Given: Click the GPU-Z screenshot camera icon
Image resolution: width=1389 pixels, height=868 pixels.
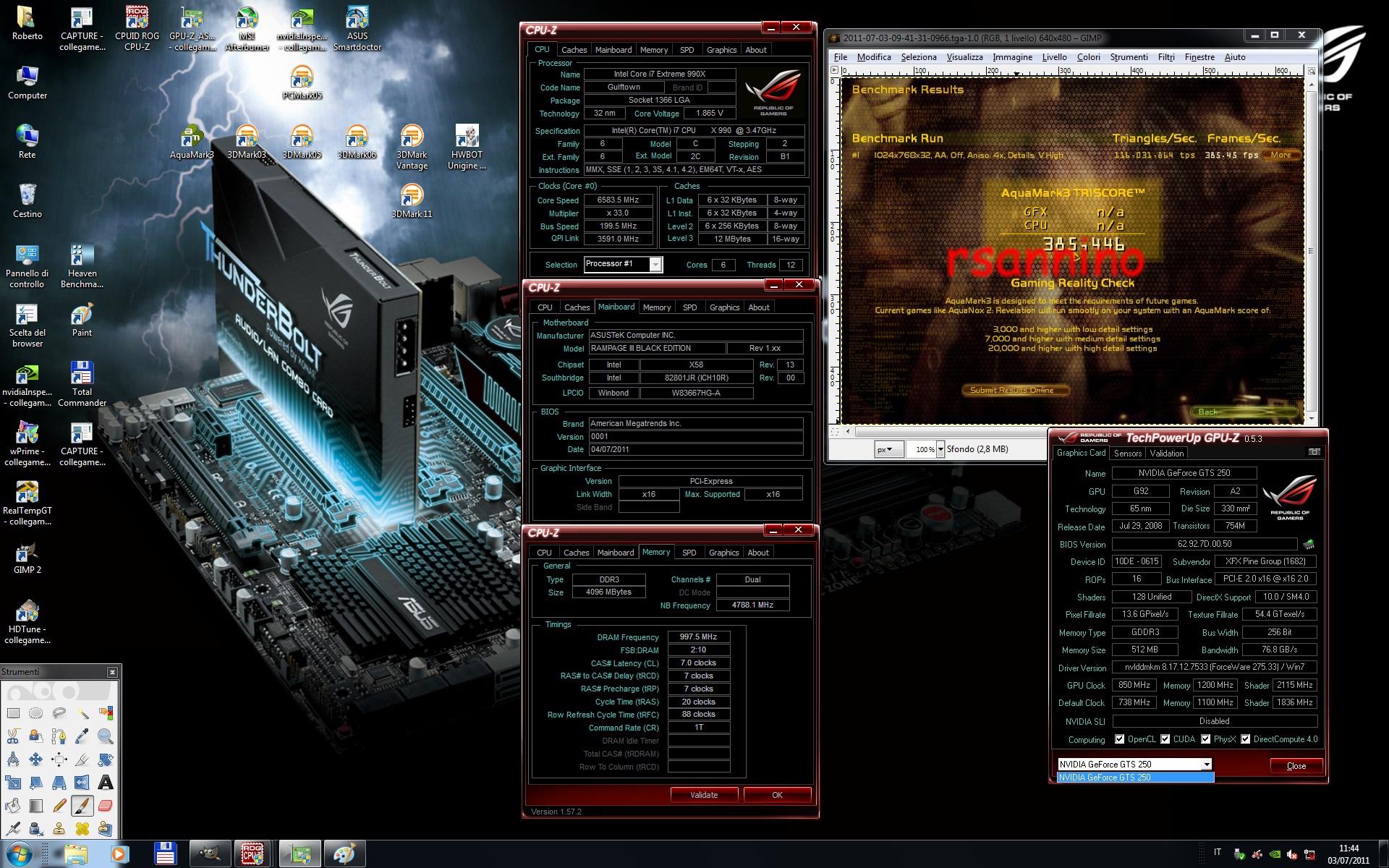Looking at the screenshot, I should tap(1314, 452).
